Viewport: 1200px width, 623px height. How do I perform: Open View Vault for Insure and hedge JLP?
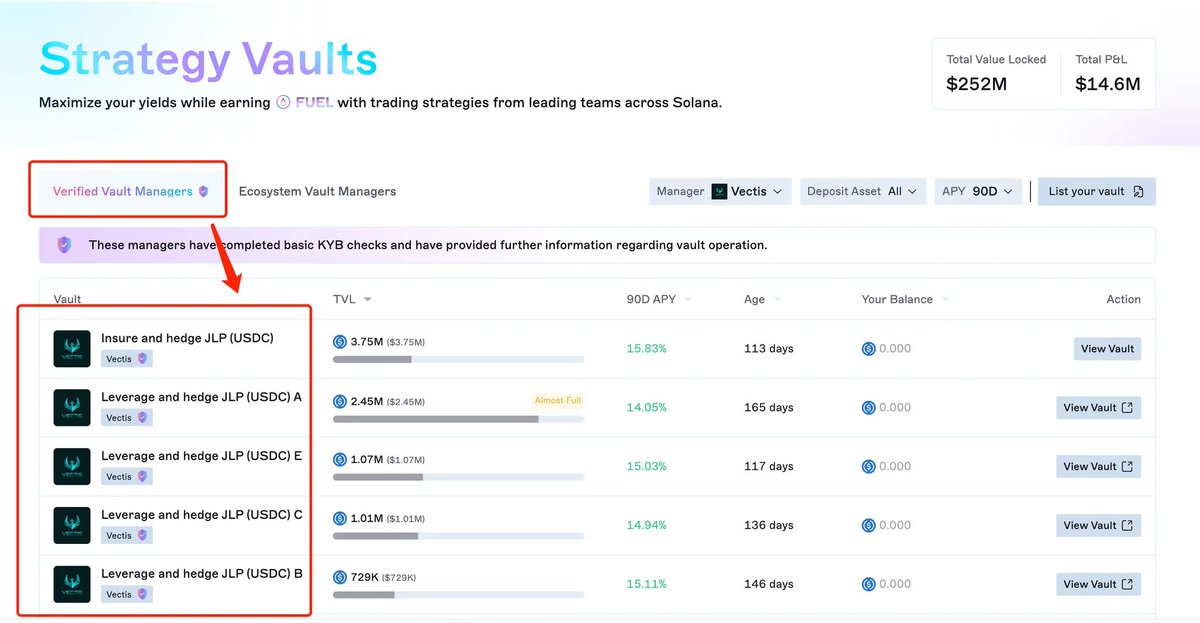pos(1107,348)
